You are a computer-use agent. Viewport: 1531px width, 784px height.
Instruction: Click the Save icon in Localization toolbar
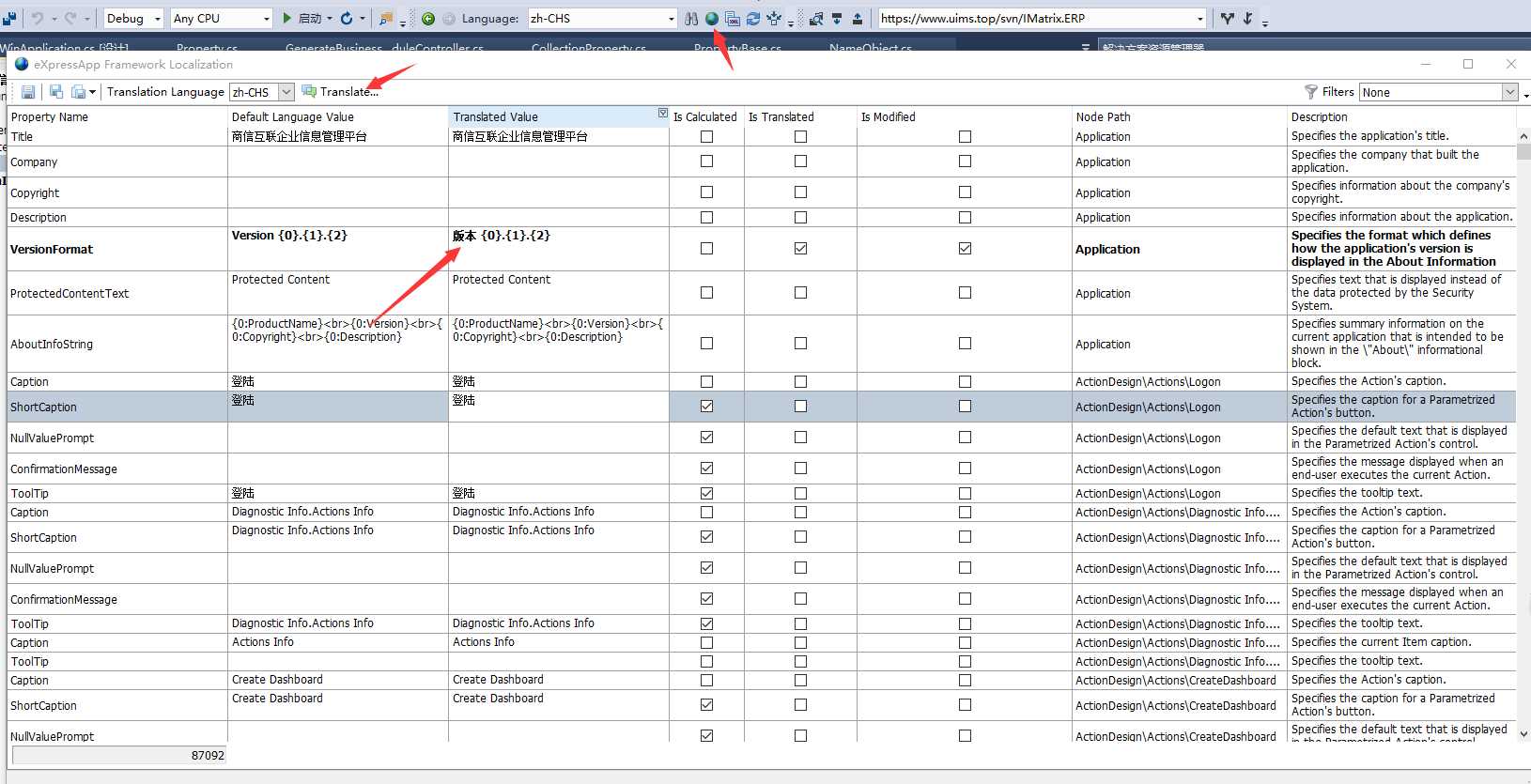(x=28, y=92)
